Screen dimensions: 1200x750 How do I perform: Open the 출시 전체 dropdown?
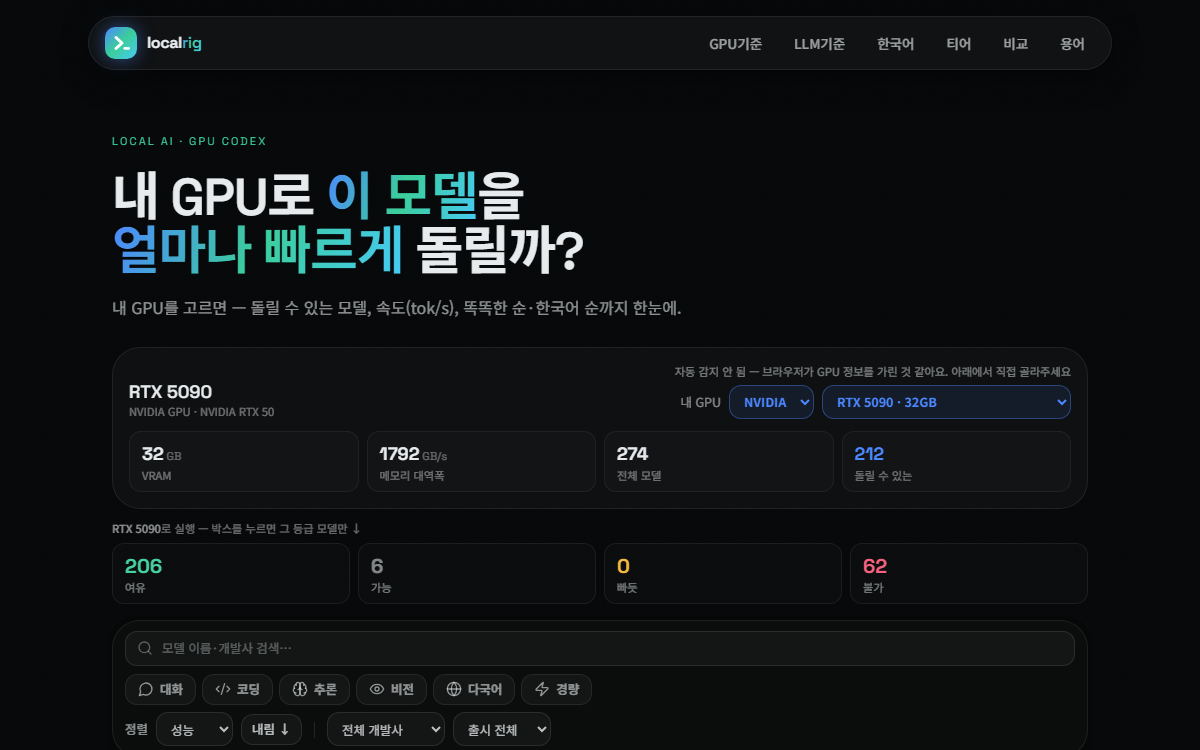[501, 730]
